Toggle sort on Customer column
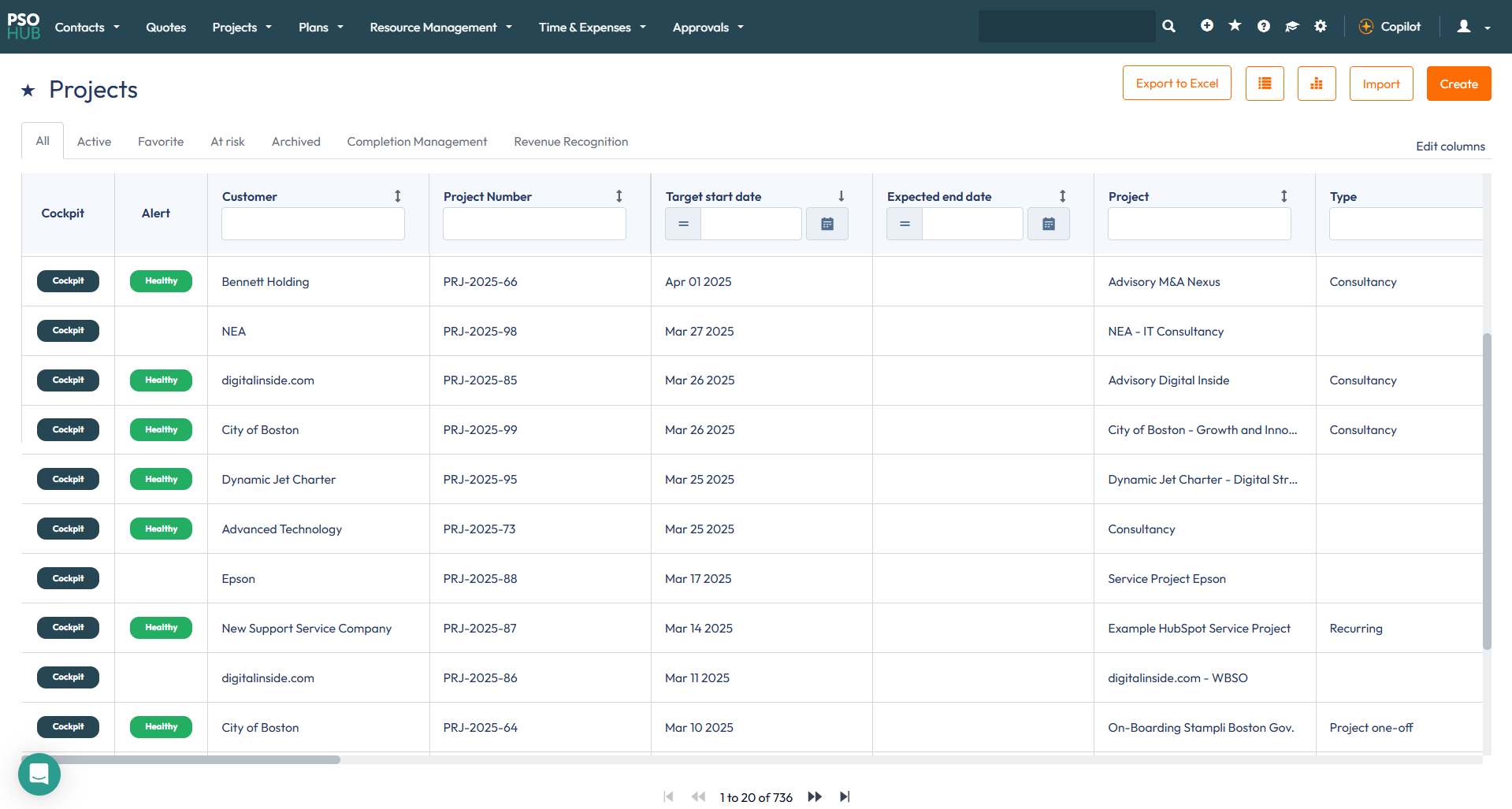Image resolution: width=1512 pixels, height=809 pixels. 398,196
